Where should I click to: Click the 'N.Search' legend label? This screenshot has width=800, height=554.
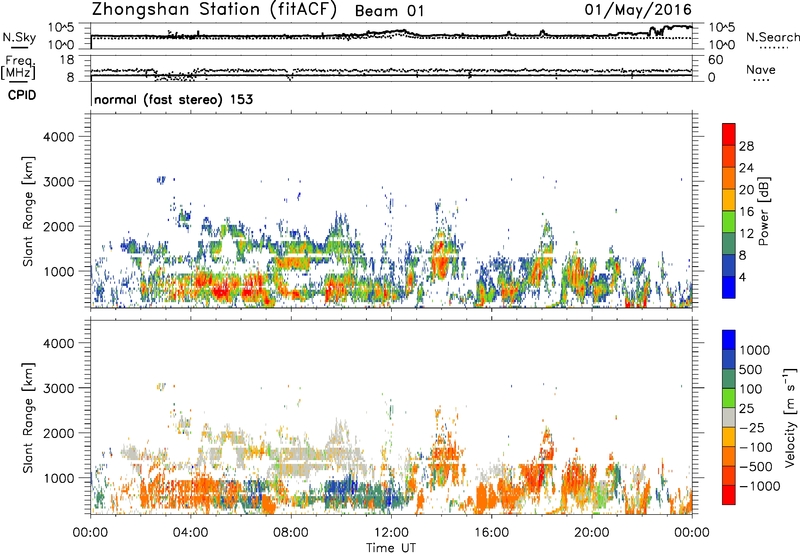pyautogui.click(x=772, y=37)
